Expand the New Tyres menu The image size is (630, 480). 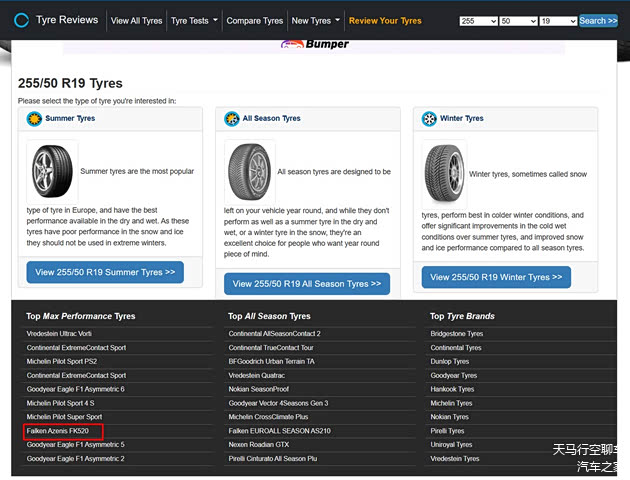pyautogui.click(x=316, y=21)
